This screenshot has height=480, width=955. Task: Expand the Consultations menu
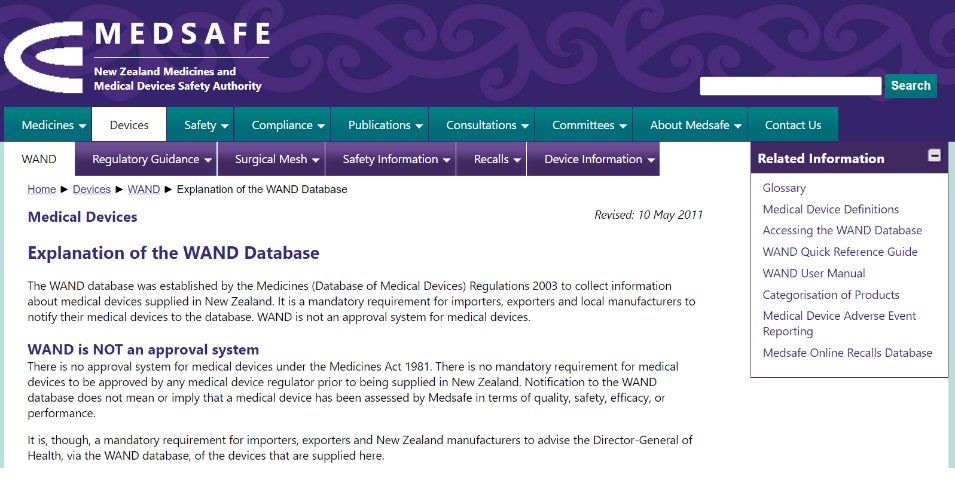(487, 125)
